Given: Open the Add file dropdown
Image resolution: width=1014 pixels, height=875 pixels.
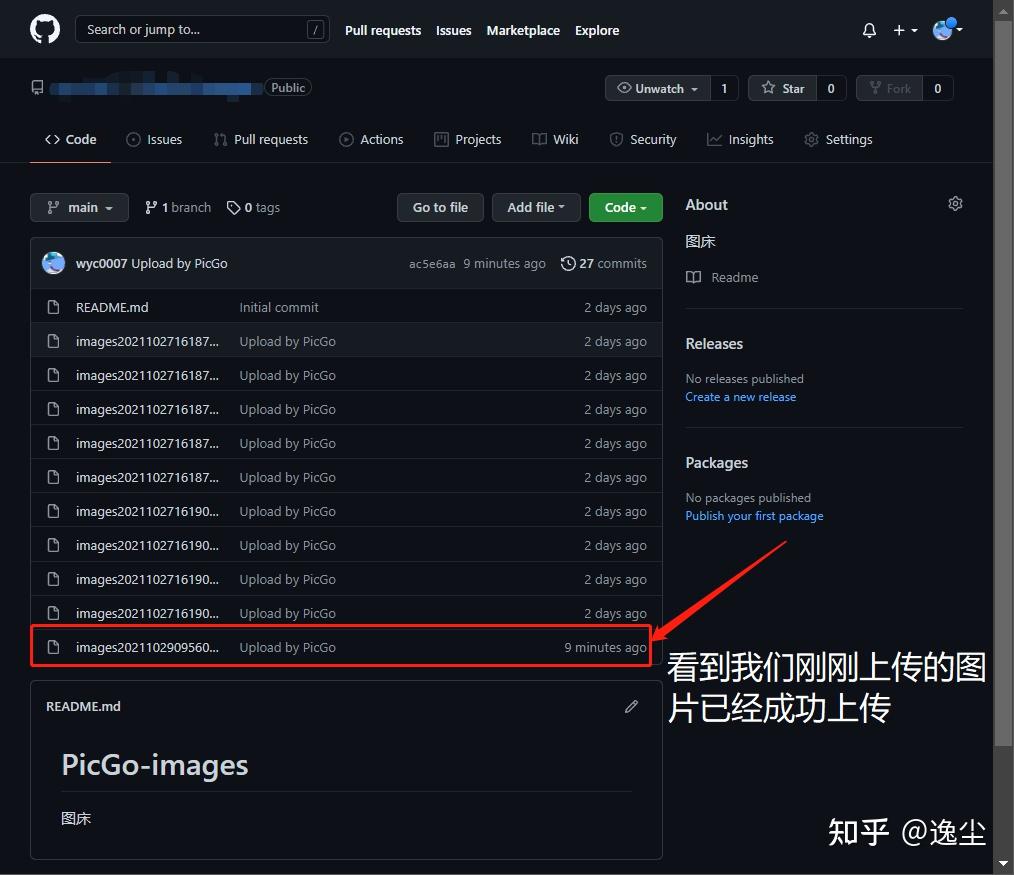Looking at the screenshot, I should pos(536,207).
